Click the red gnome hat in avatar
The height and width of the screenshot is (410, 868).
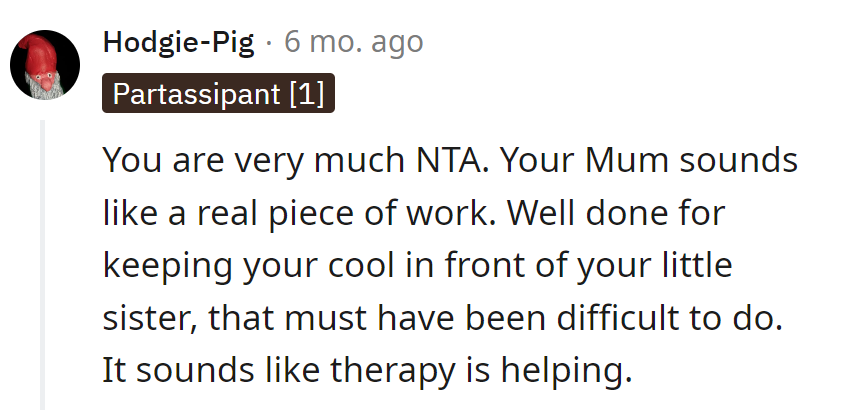click(43, 54)
